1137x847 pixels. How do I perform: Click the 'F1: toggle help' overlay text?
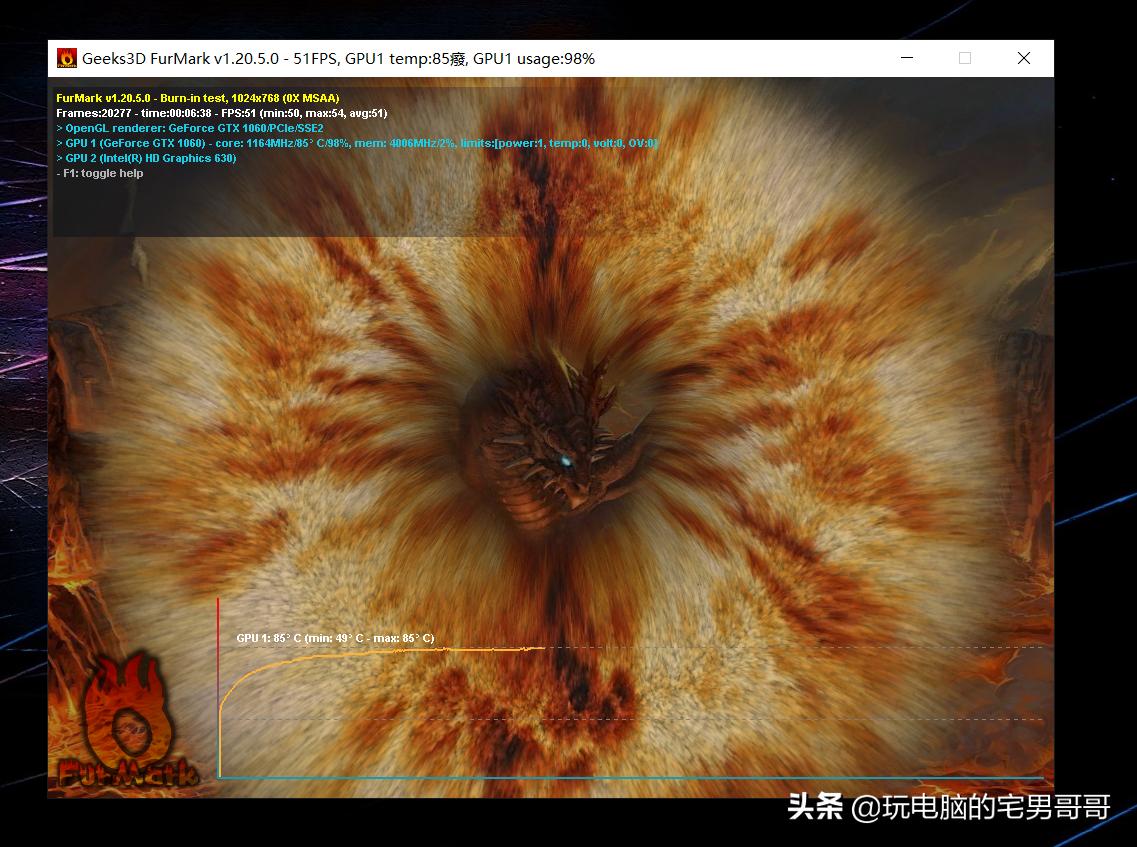tap(100, 173)
